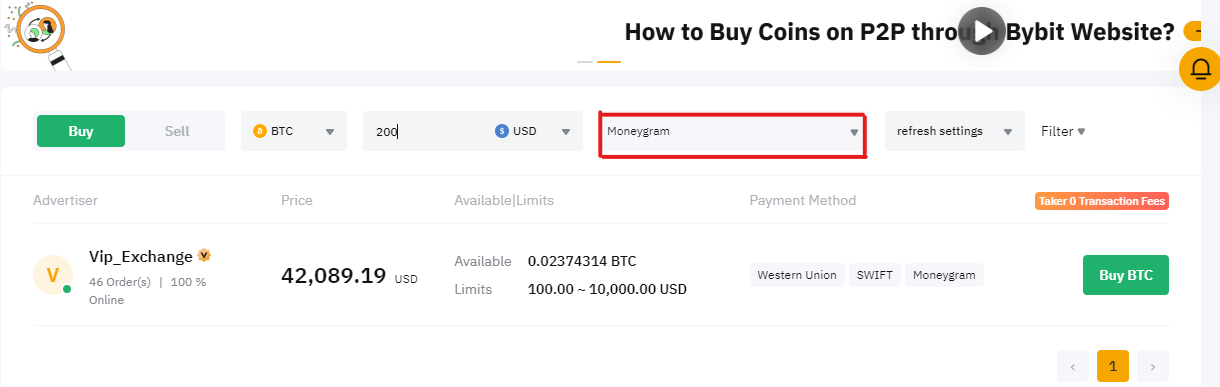Viewport: 1220px width, 387px height.
Task: Click the Vip_Exchange verified badge icon
Action: 204,256
